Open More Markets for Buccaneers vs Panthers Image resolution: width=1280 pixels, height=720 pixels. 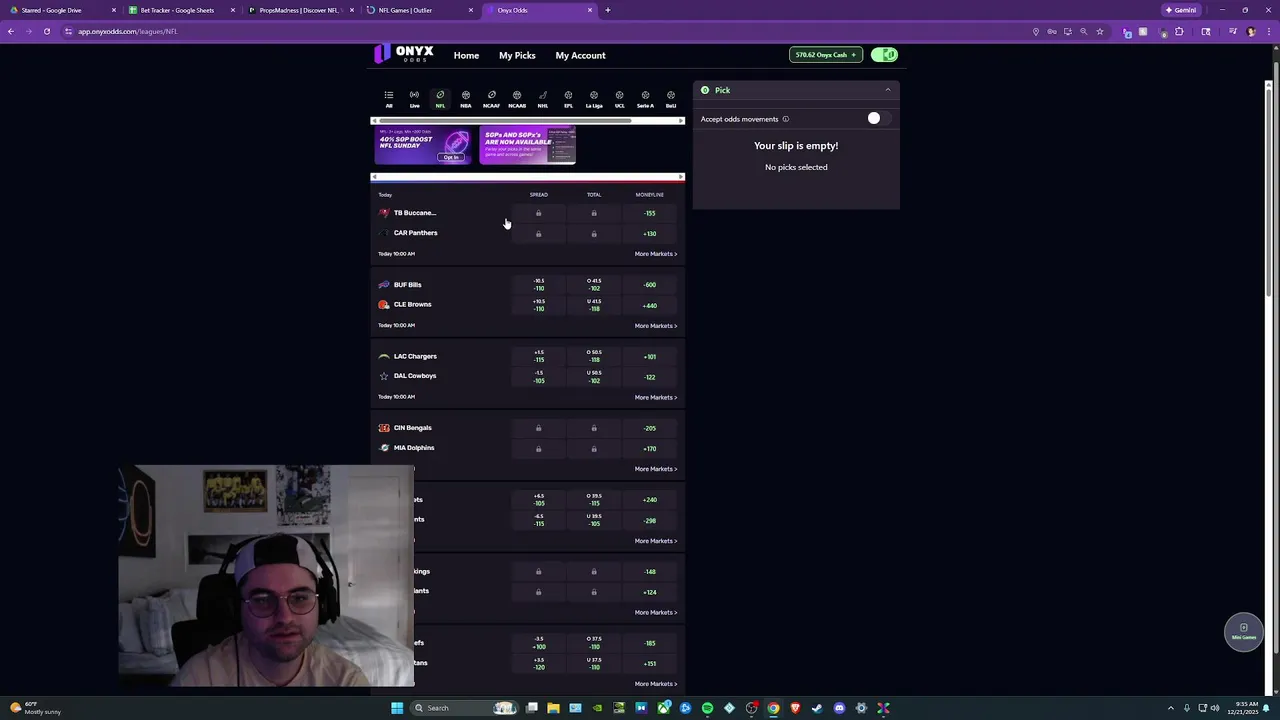tap(656, 254)
